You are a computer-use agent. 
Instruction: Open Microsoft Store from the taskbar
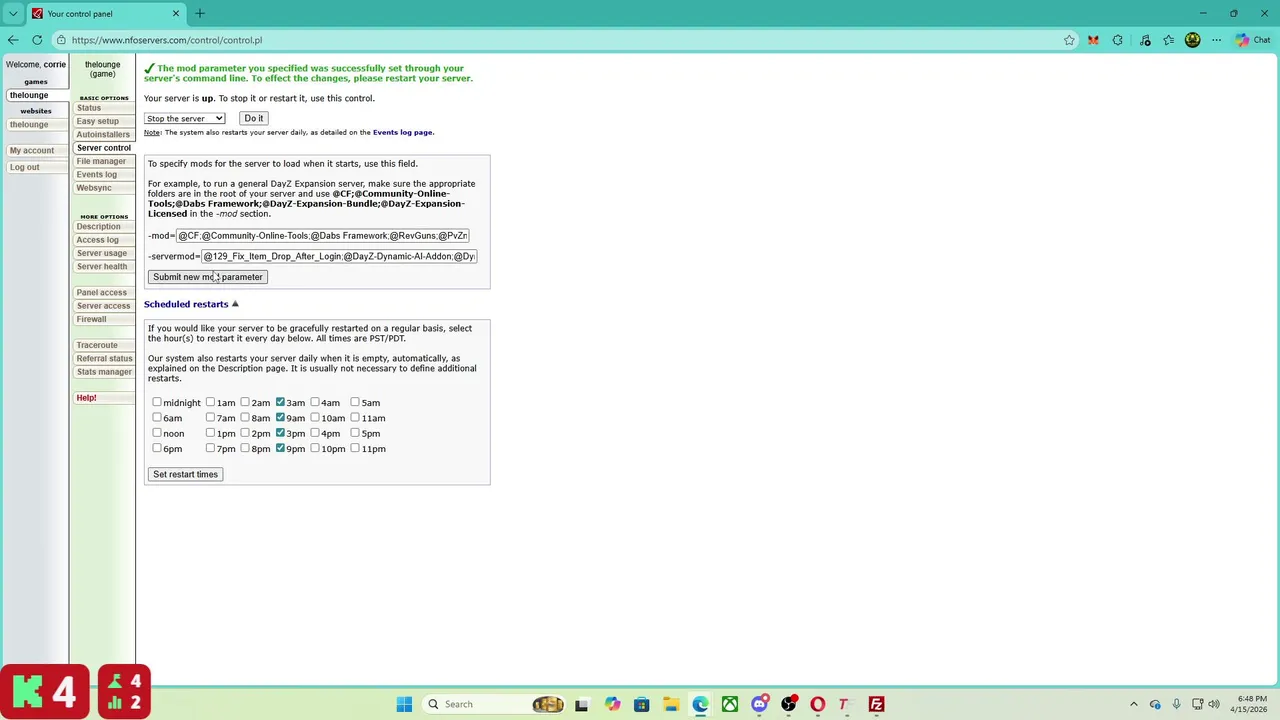[642, 704]
